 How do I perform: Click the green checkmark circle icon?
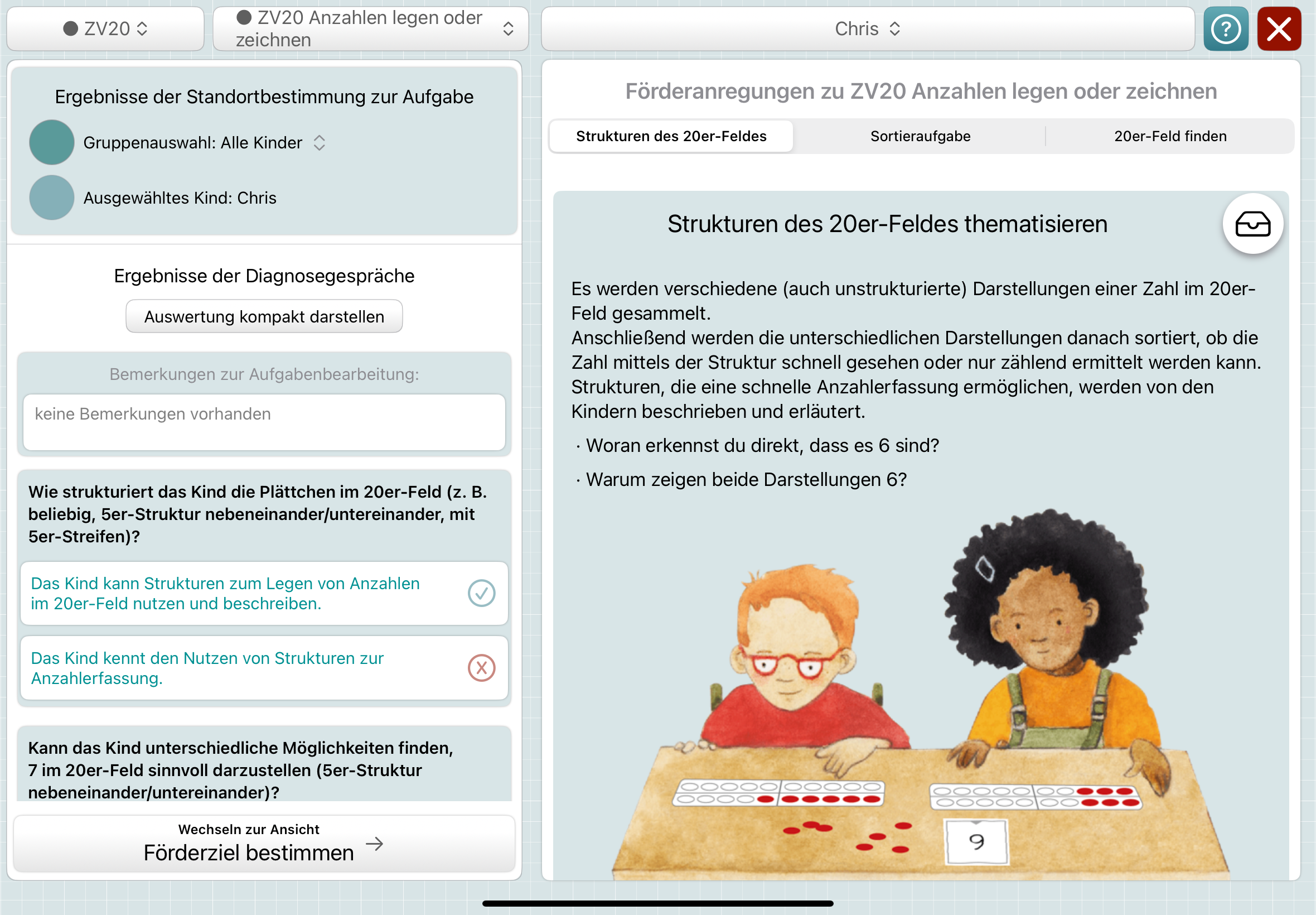click(481, 594)
